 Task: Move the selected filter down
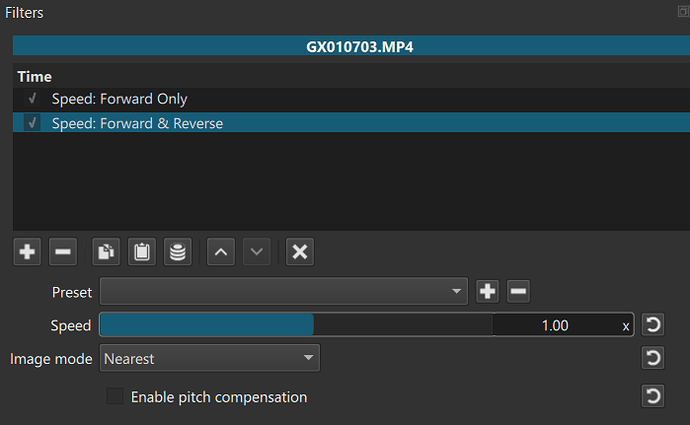(x=256, y=252)
